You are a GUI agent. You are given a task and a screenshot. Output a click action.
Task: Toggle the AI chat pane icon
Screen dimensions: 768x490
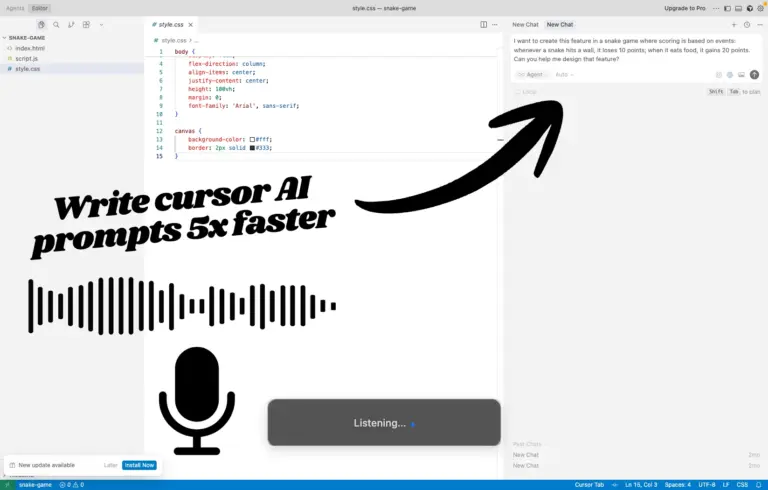[749, 8]
